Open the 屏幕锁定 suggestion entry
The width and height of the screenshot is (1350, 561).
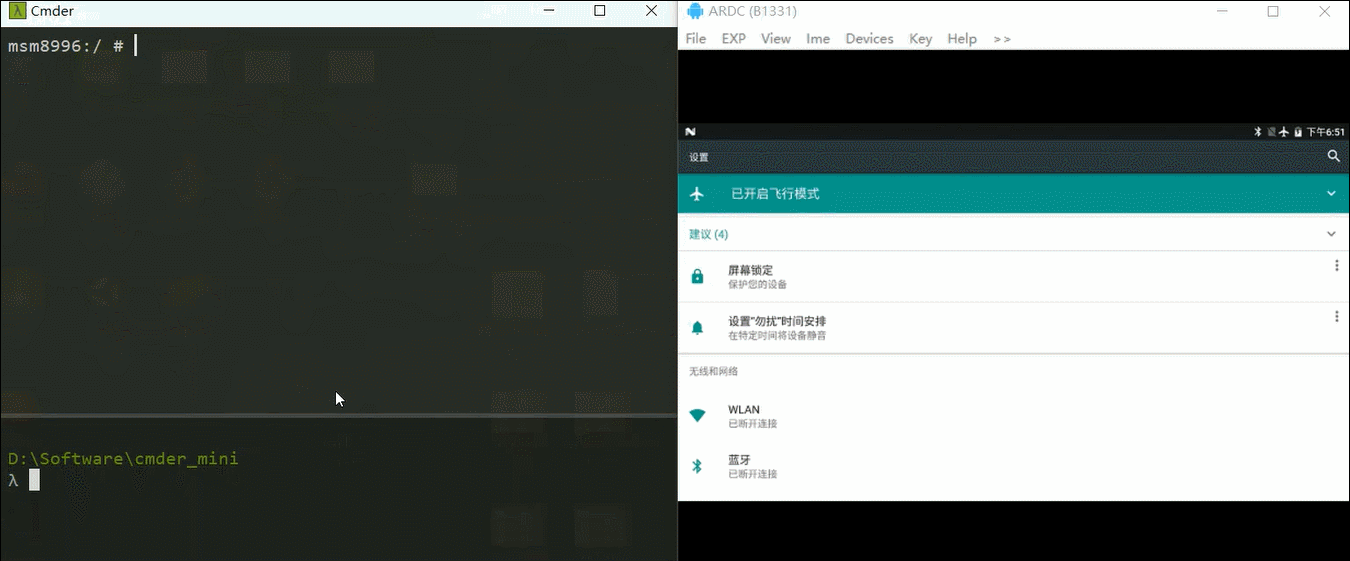pyautogui.click(x=1014, y=276)
